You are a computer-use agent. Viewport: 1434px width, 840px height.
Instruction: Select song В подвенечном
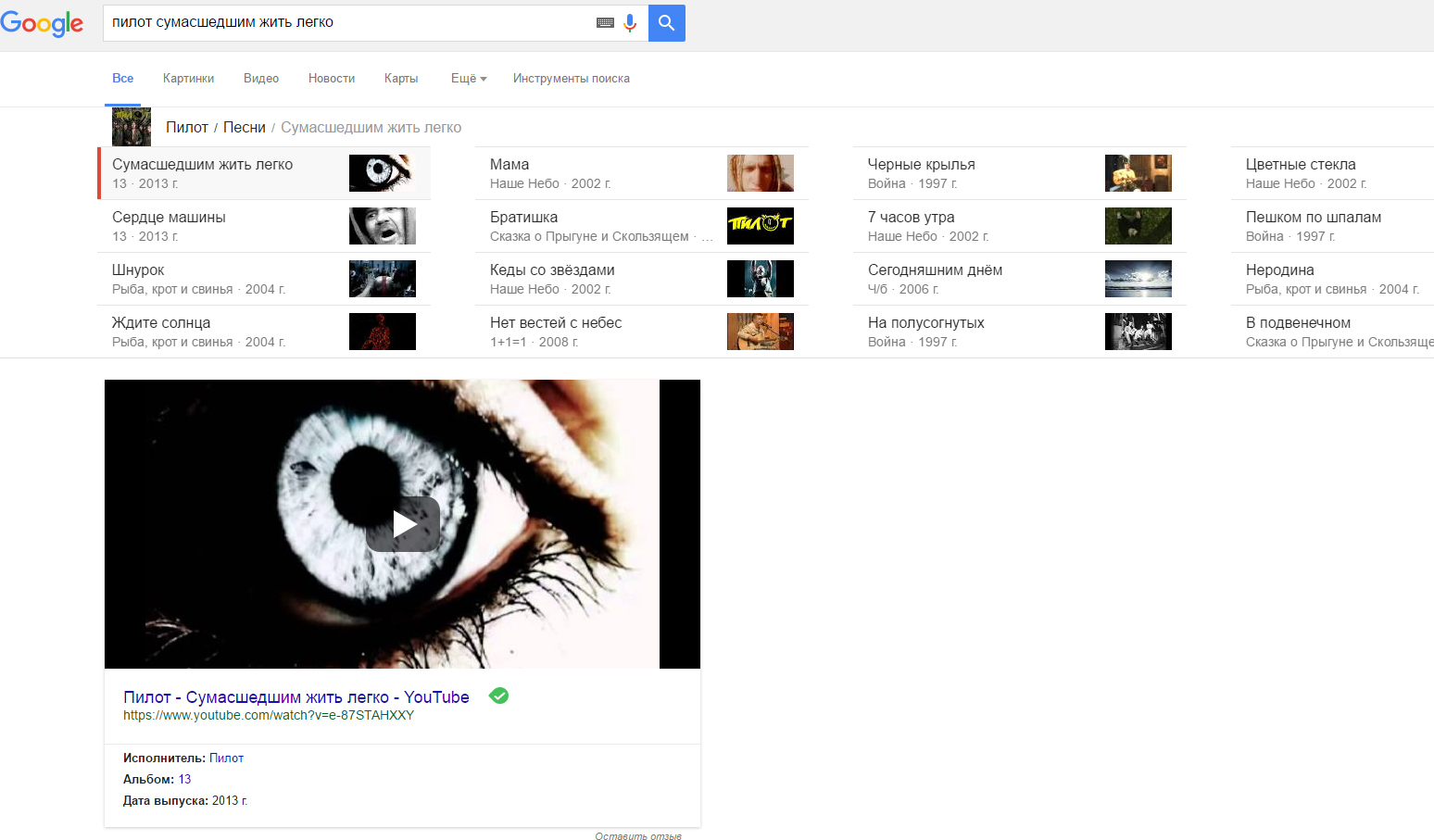pos(1332,332)
